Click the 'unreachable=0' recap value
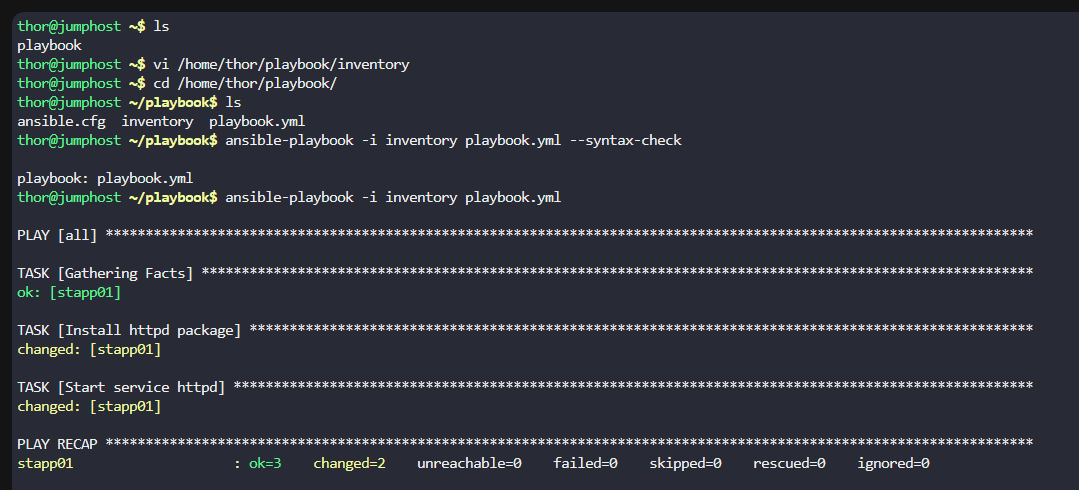 pos(469,464)
